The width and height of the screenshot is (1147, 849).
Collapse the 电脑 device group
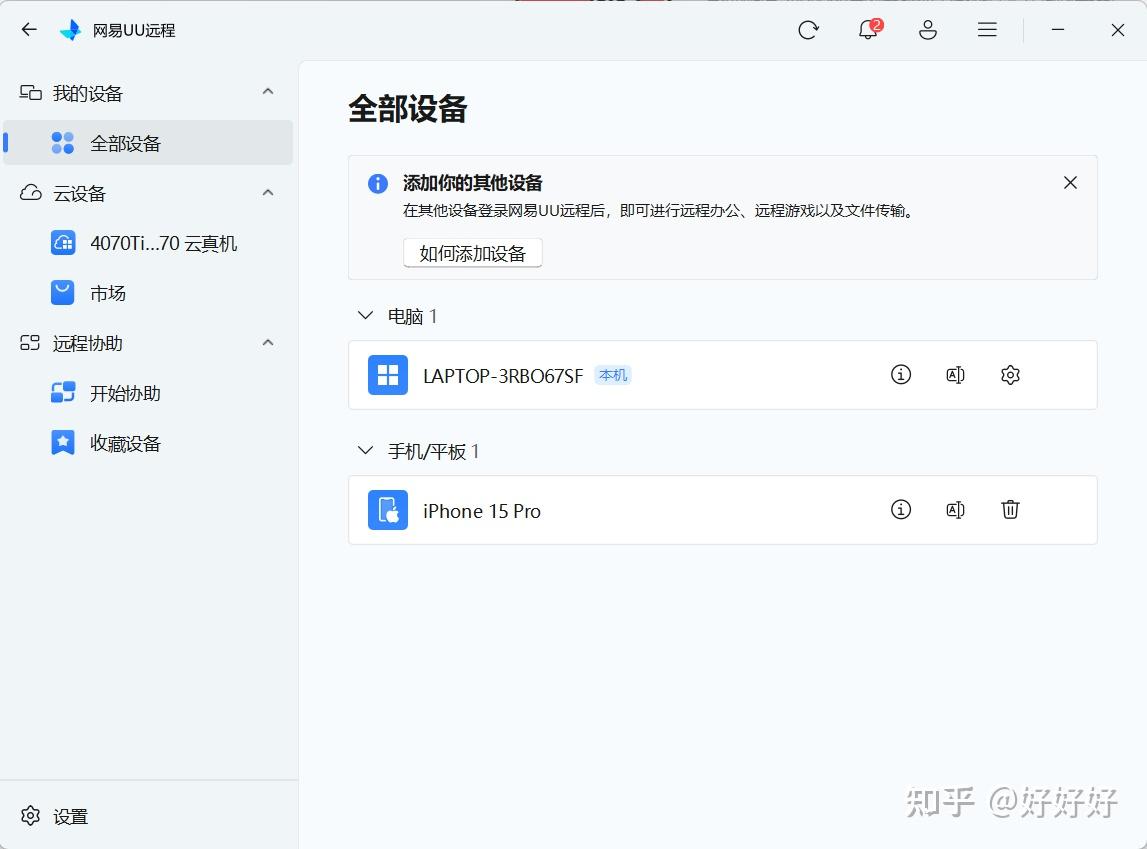[365, 316]
